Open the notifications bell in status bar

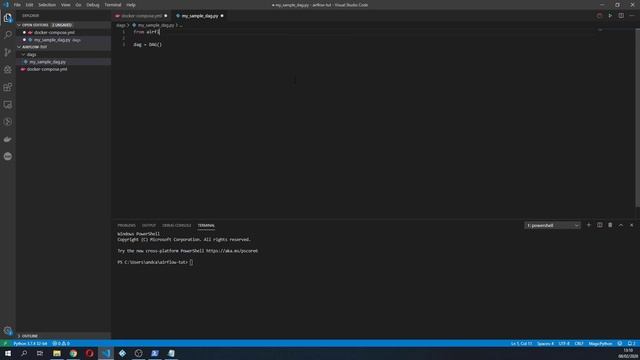(x=631, y=344)
